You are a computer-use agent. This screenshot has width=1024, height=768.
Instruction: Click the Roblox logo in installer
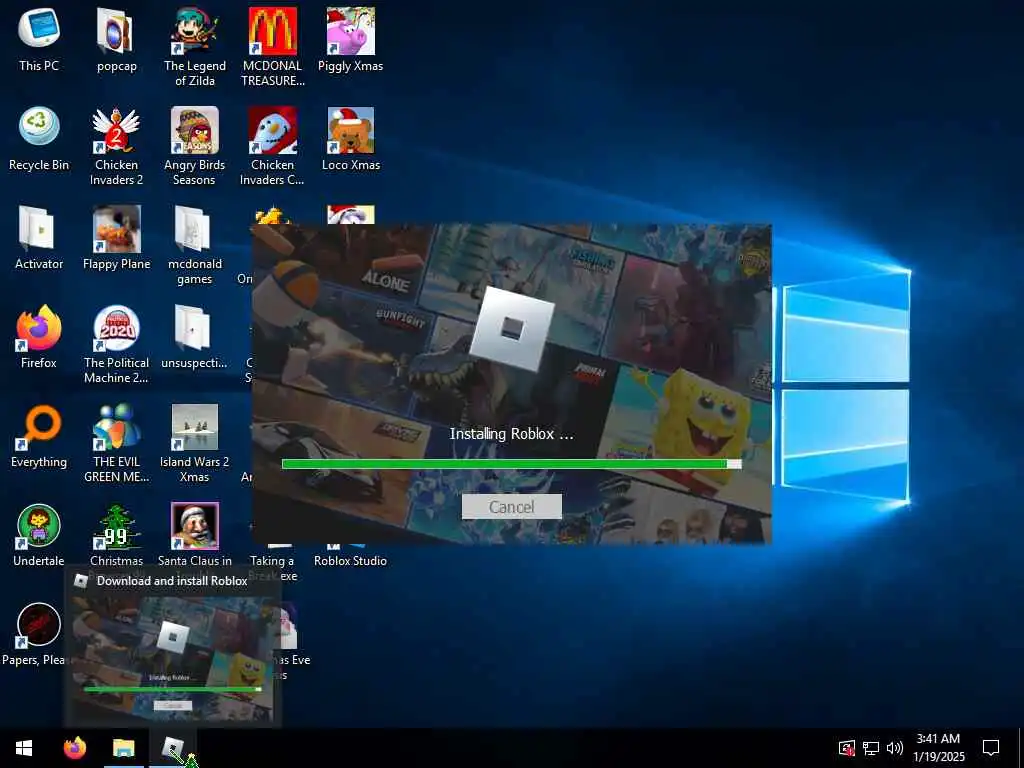click(x=511, y=328)
